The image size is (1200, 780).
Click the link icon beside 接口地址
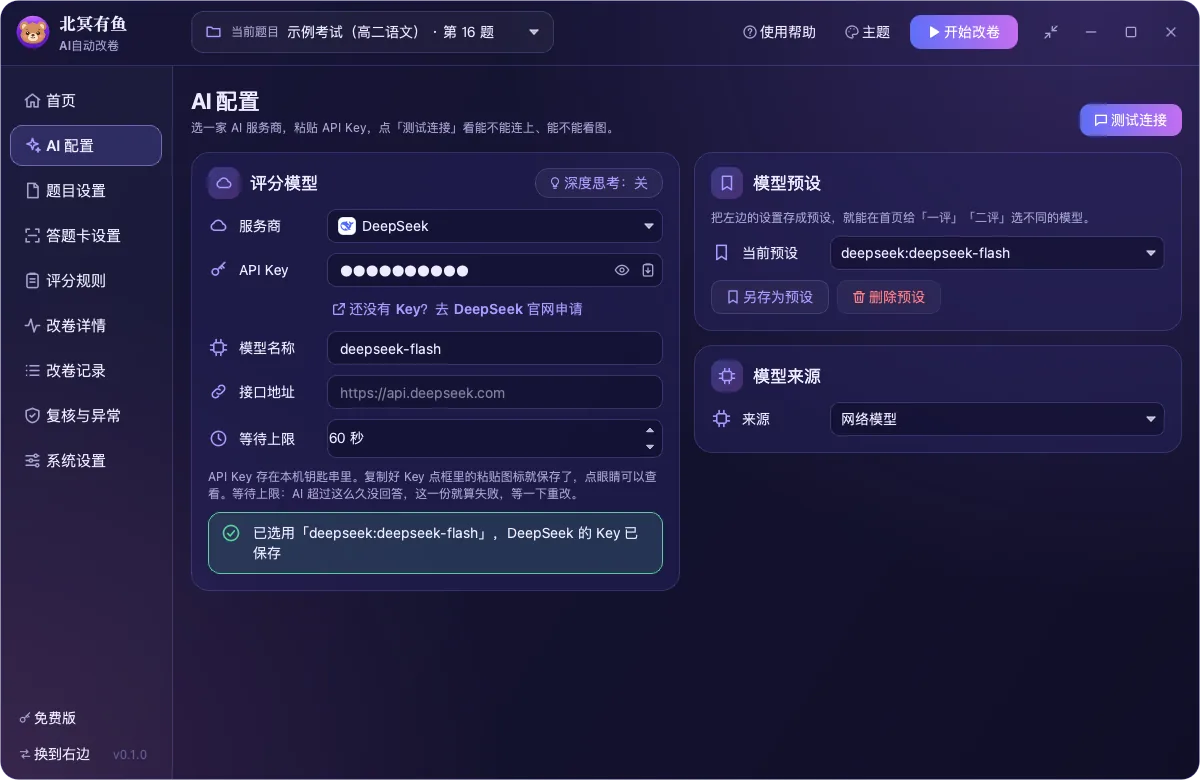tap(218, 392)
